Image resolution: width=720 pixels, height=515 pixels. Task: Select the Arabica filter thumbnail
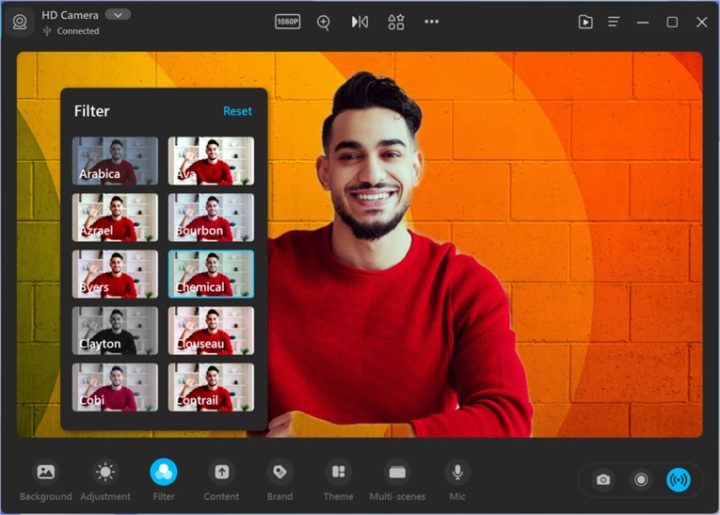pyautogui.click(x=115, y=161)
